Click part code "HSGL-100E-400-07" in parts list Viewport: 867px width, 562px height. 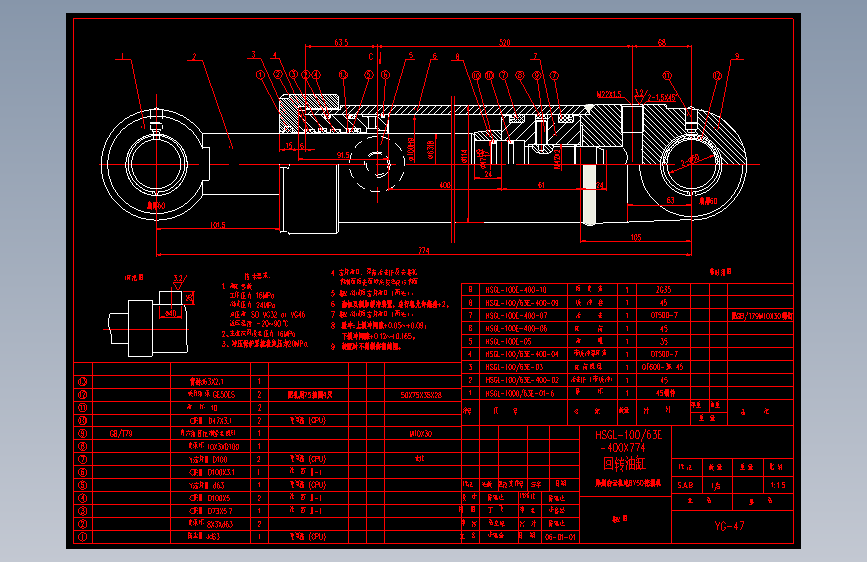[x=516, y=315]
